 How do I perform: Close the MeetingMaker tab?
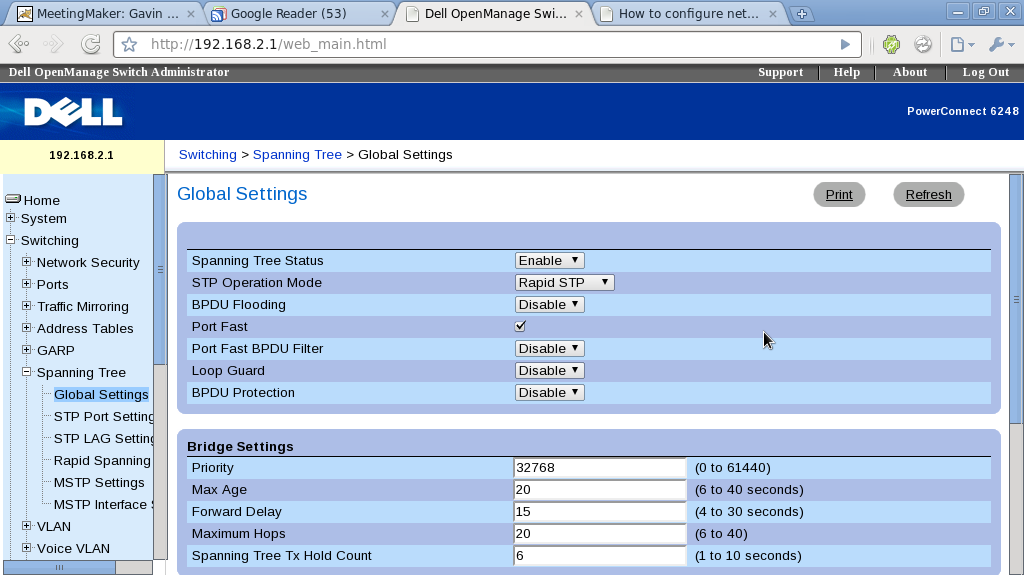(x=190, y=14)
